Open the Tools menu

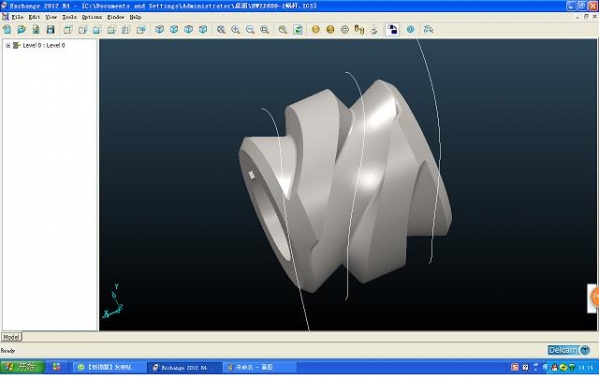point(70,17)
